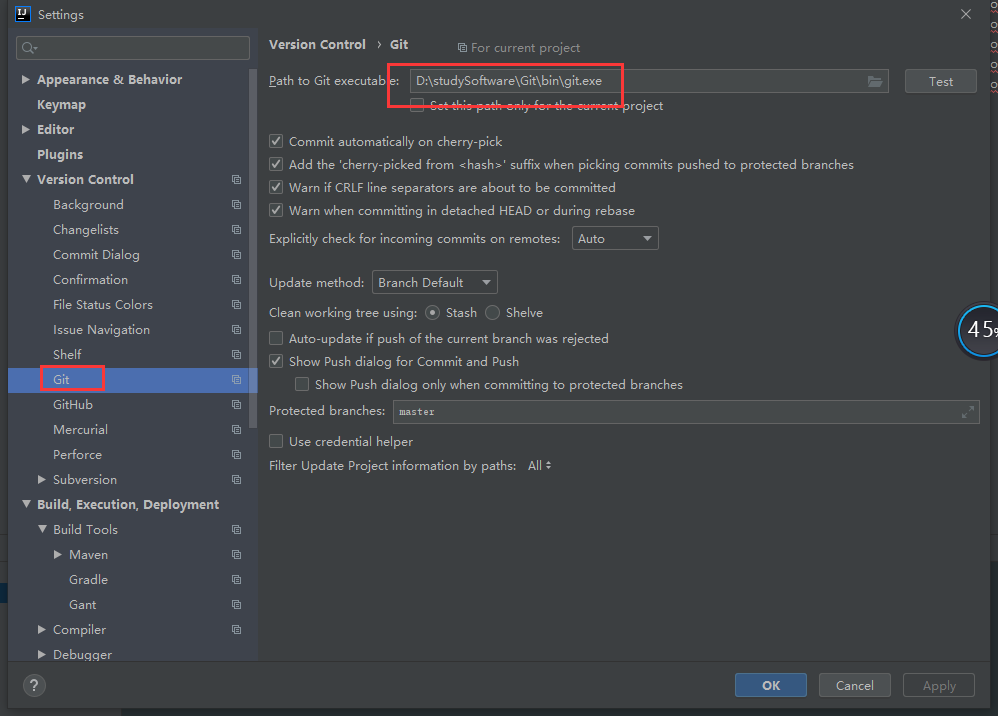
Task: Click per-project icon next to Gant
Action: [236, 605]
